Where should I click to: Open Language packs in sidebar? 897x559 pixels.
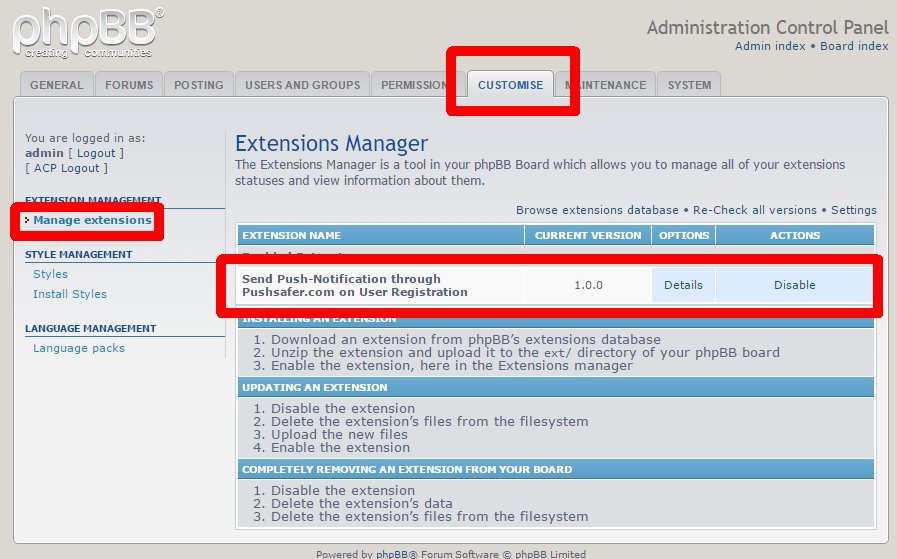pyautogui.click(x=79, y=348)
